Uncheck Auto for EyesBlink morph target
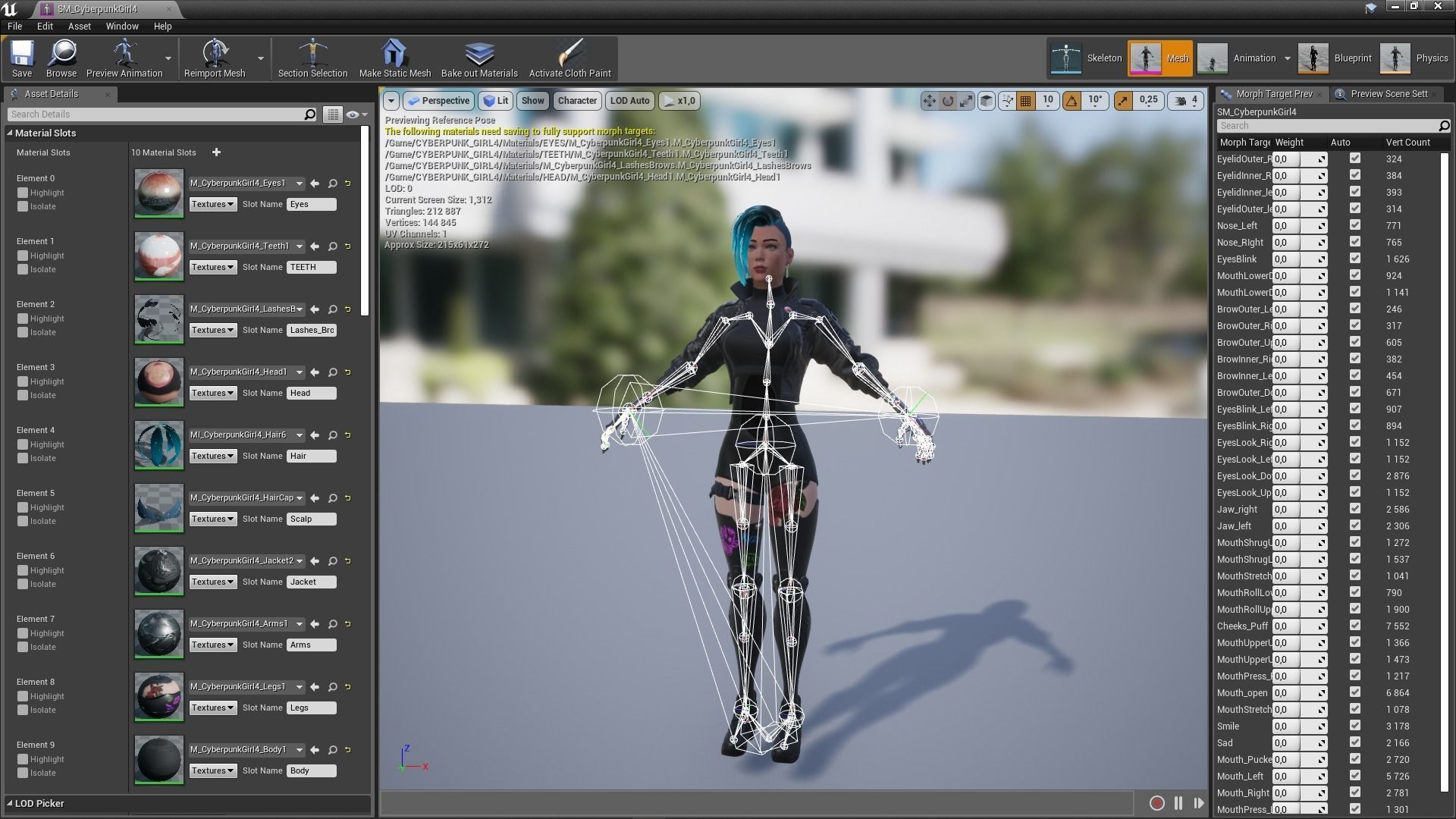This screenshot has width=1456, height=819. 1355,259
